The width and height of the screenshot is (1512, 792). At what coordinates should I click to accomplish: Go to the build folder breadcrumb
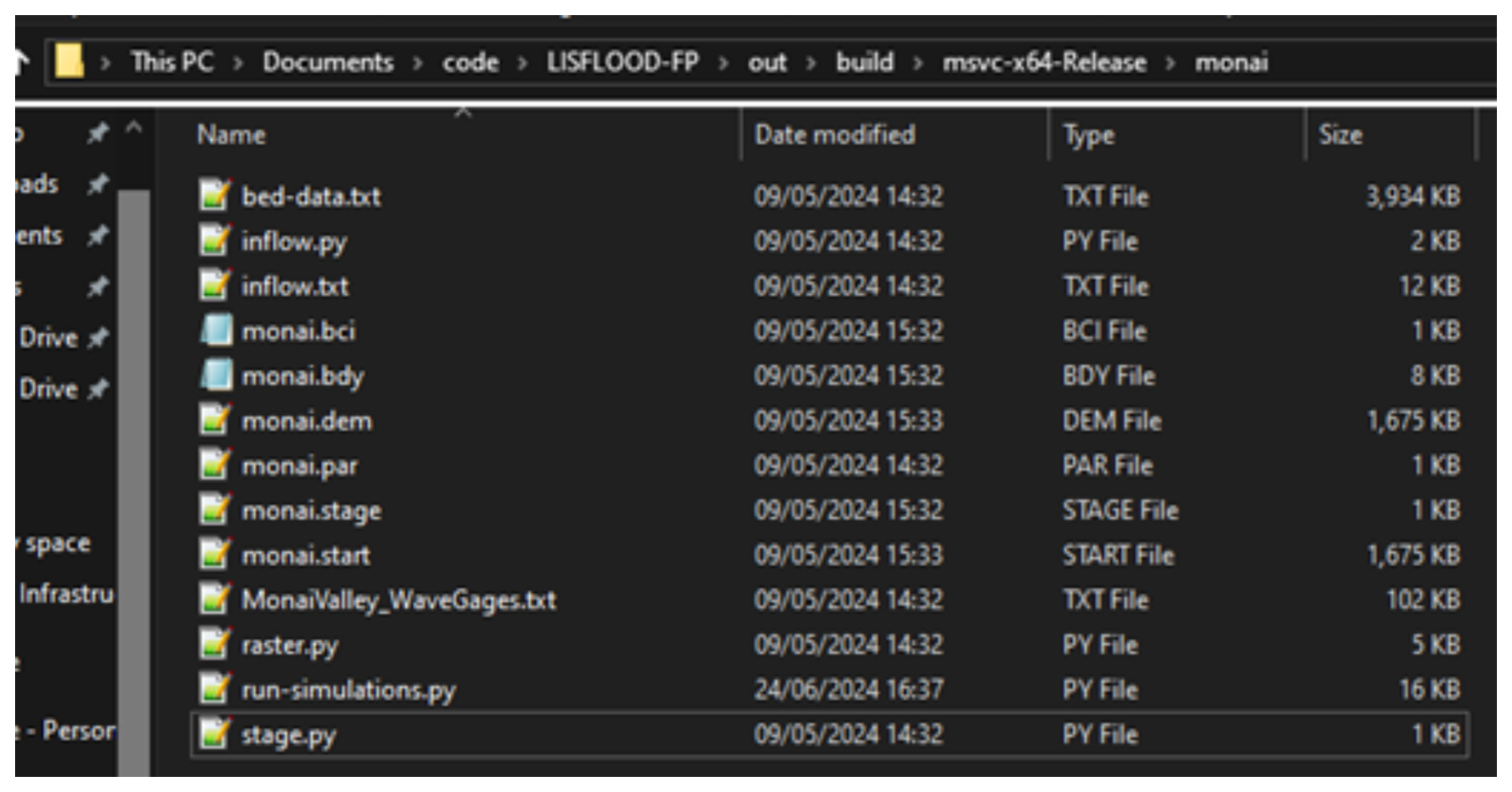click(864, 62)
